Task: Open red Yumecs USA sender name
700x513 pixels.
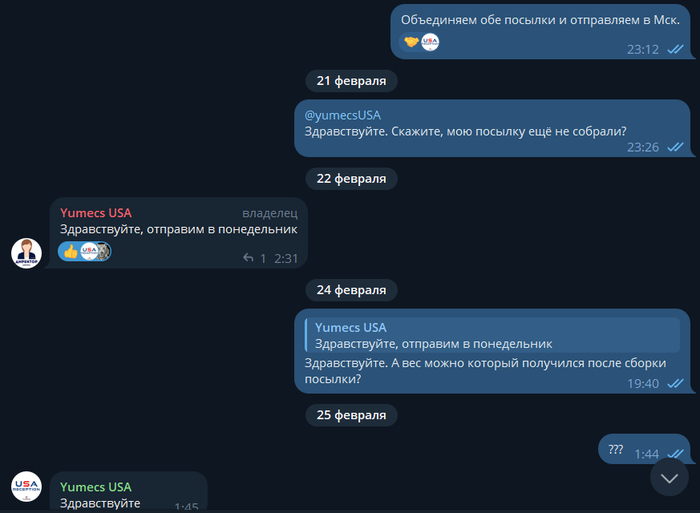Action: click(96, 213)
